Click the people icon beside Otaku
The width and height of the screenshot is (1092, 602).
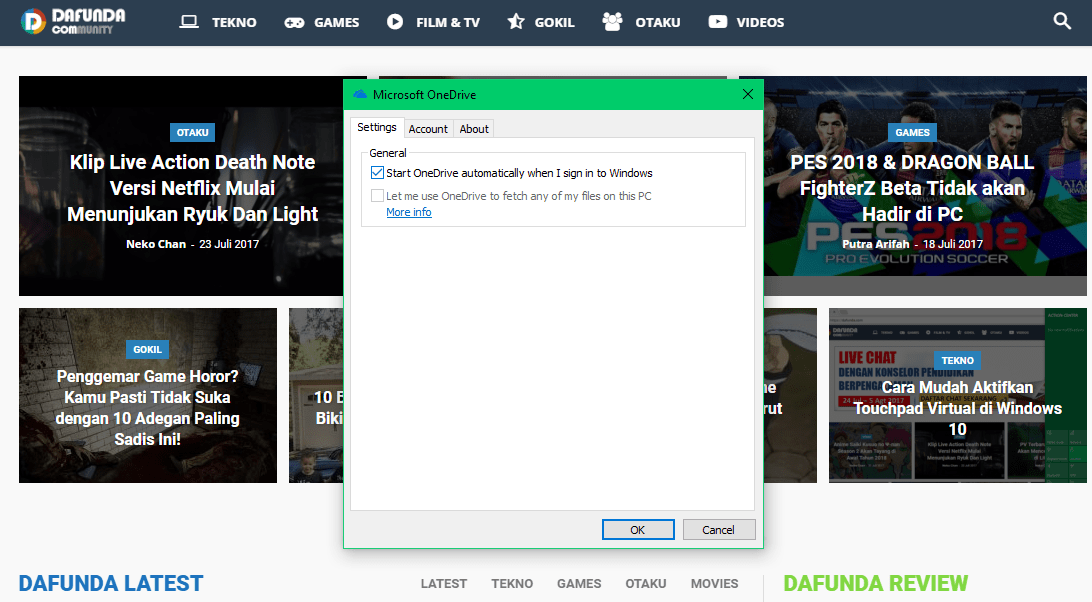pos(612,22)
